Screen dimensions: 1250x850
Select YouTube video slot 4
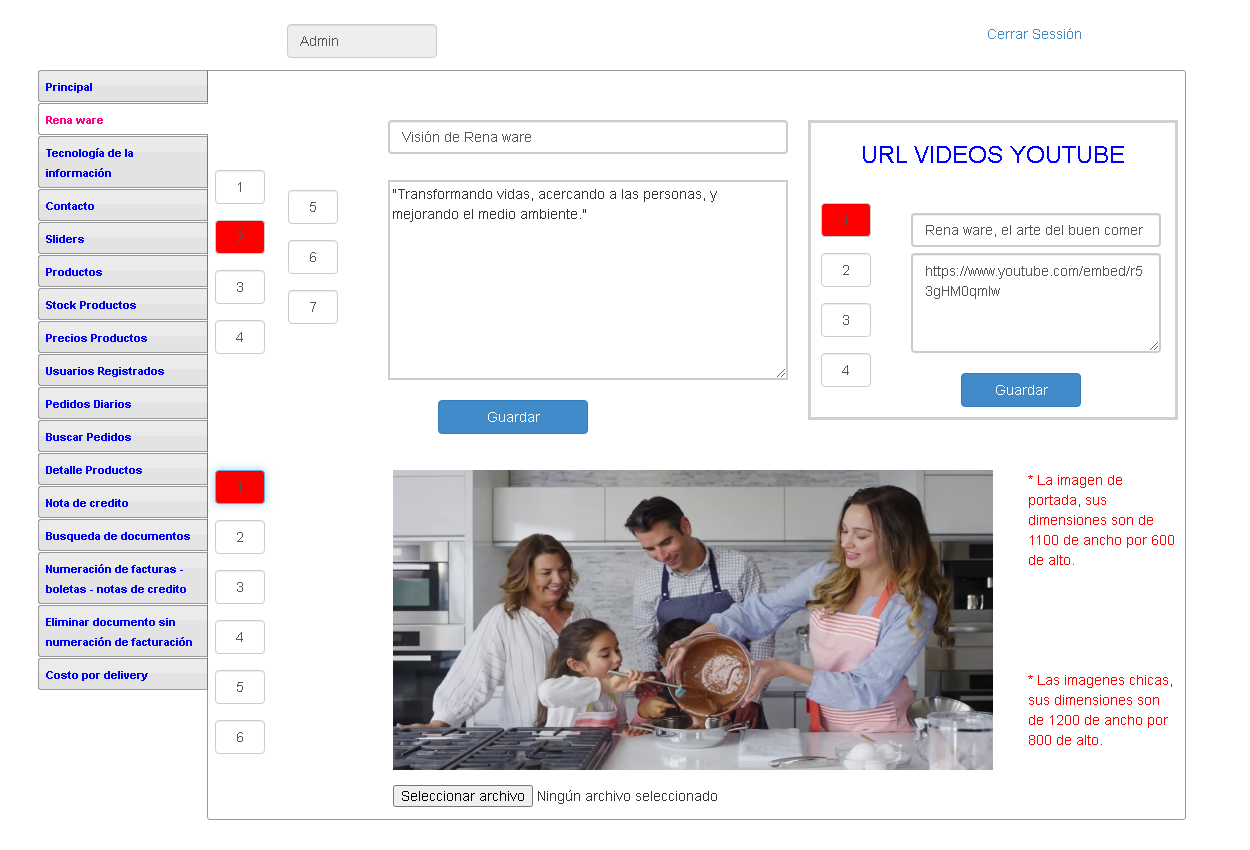pyautogui.click(x=845, y=370)
